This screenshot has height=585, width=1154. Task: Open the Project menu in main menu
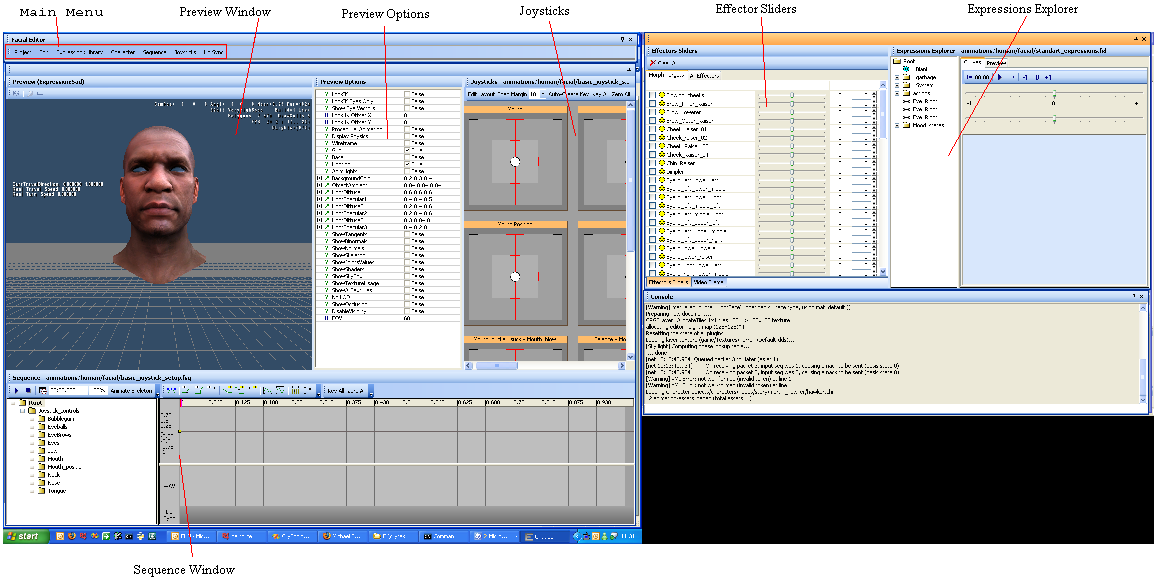click(x=22, y=51)
